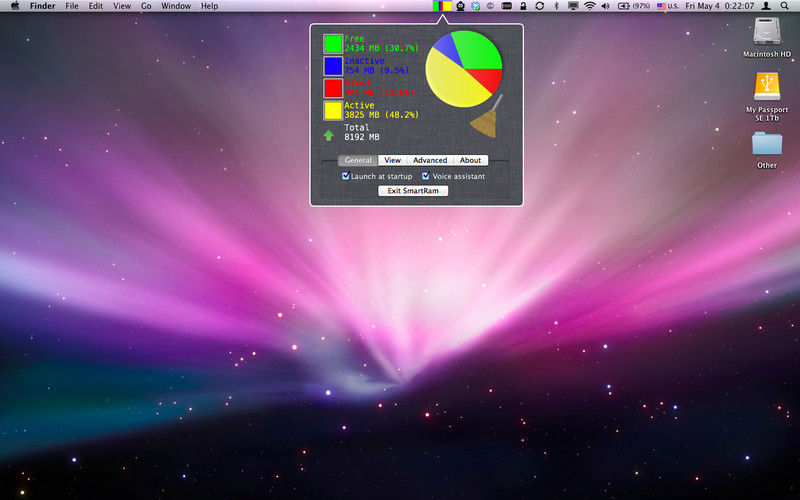Click the green up arrow beside Total

point(329,134)
